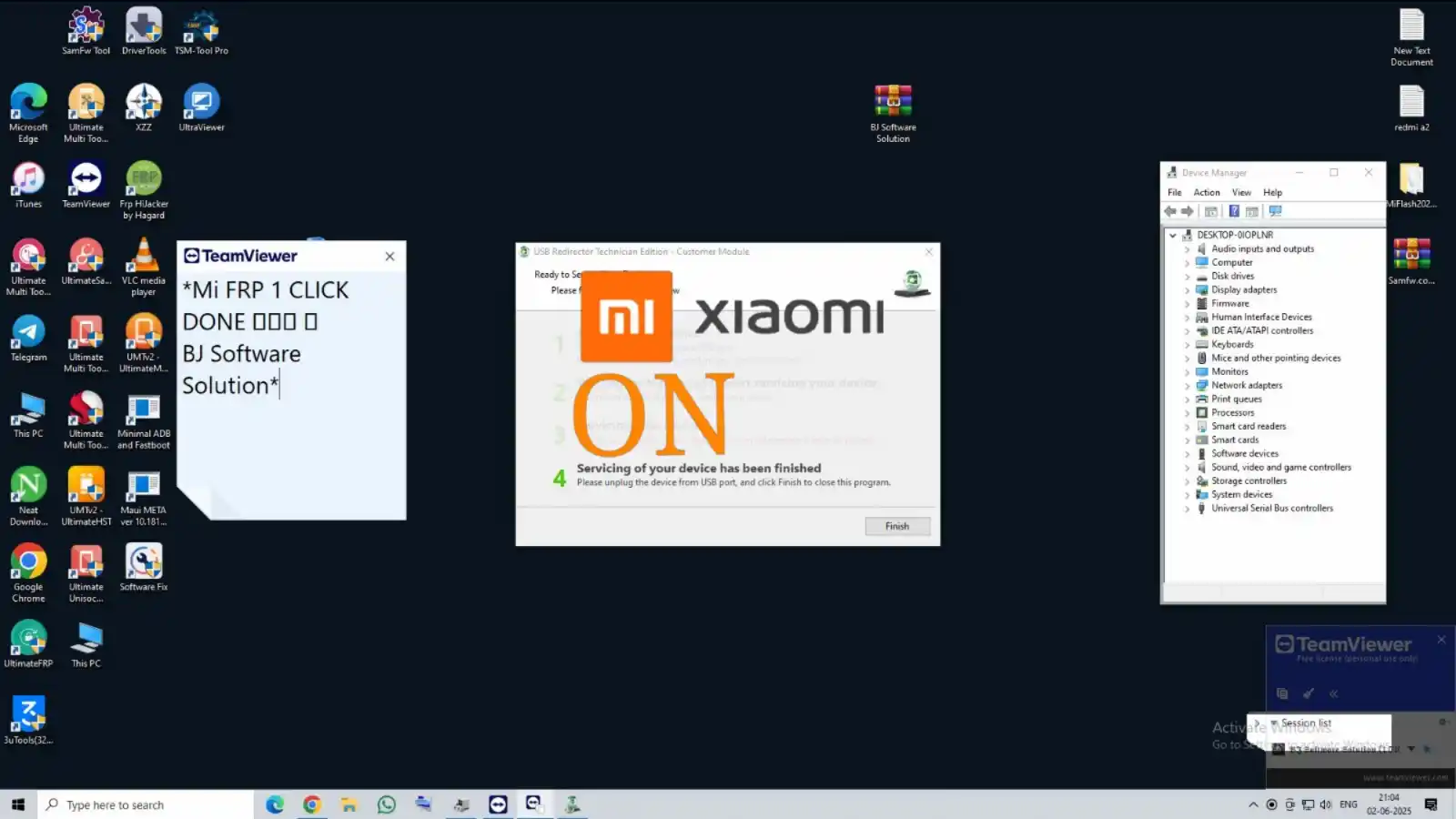Open New Text Document file
This screenshot has width=1456, height=819.
click(x=1411, y=36)
